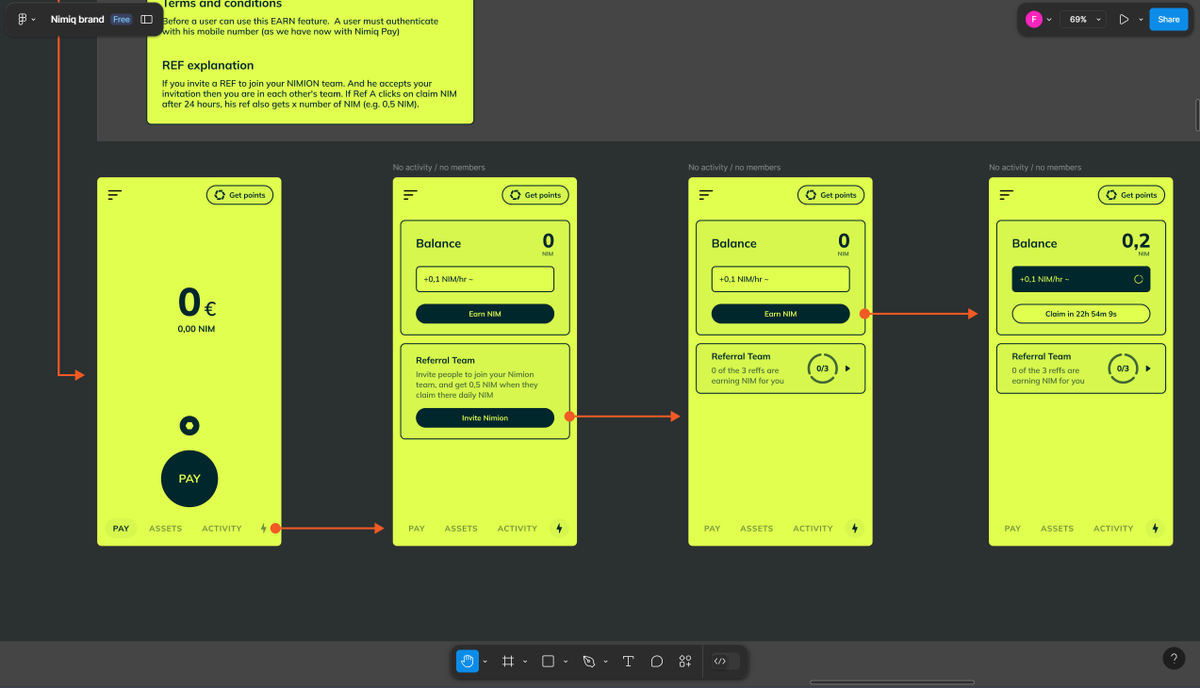Viewport: 1200px width, 688px height.
Task: Click the loading spinner in the dark NIM/hr field
Action: click(x=1138, y=280)
